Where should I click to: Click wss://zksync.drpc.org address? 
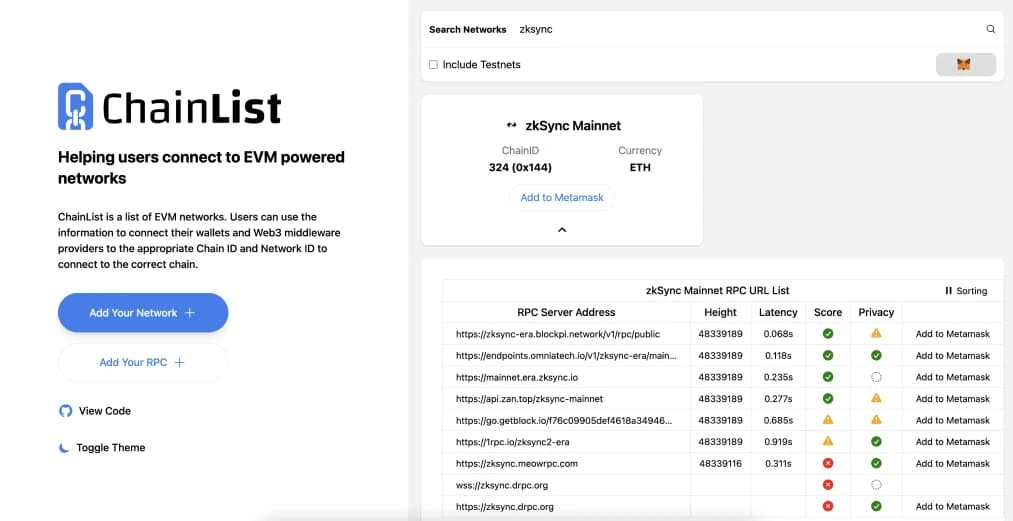click(x=502, y=485)
